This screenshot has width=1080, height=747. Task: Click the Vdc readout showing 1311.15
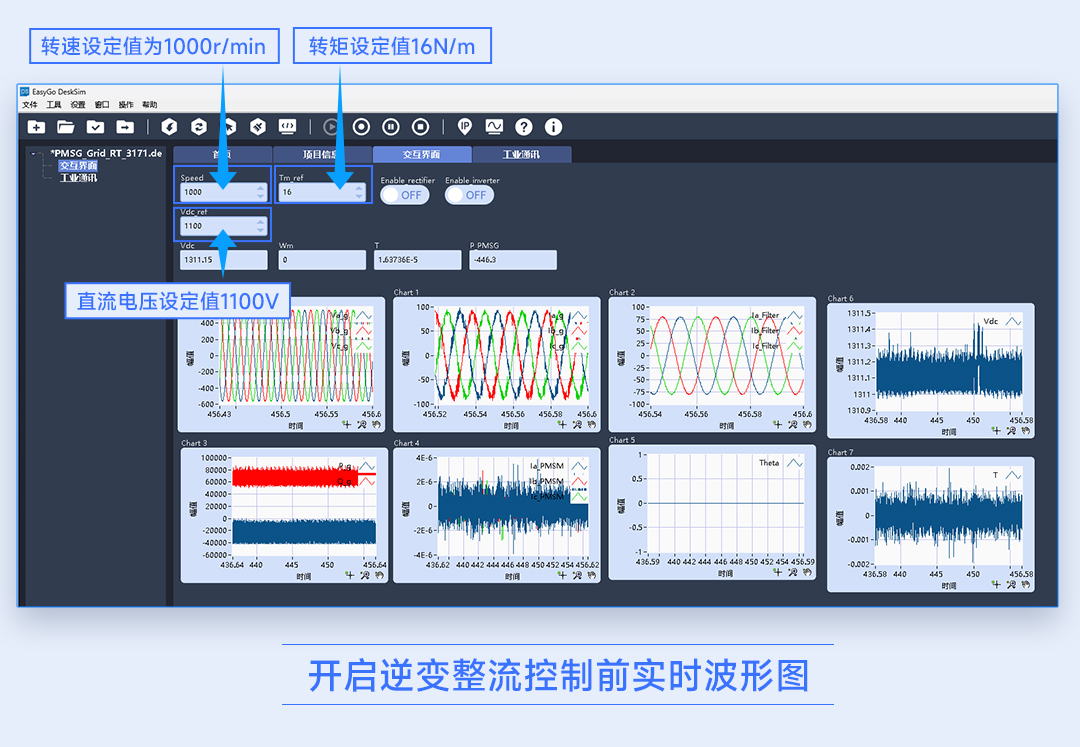222,260
